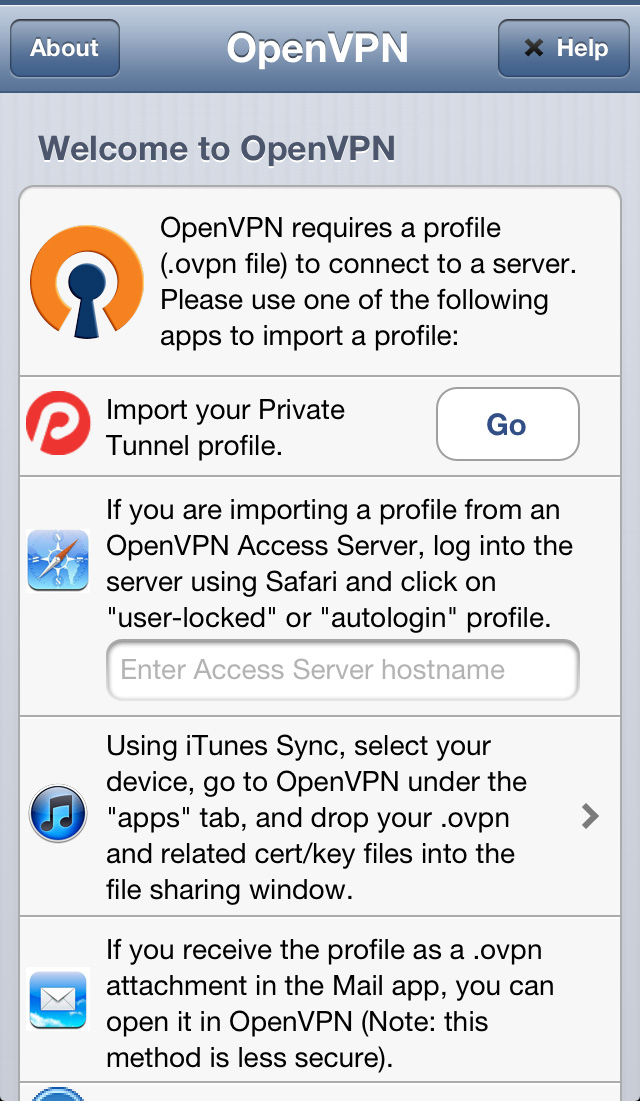Viewport: 640px width, 1101px height.
Task: Click the partially visible blue icon at bottom
Action: (x=58, y=1092)
